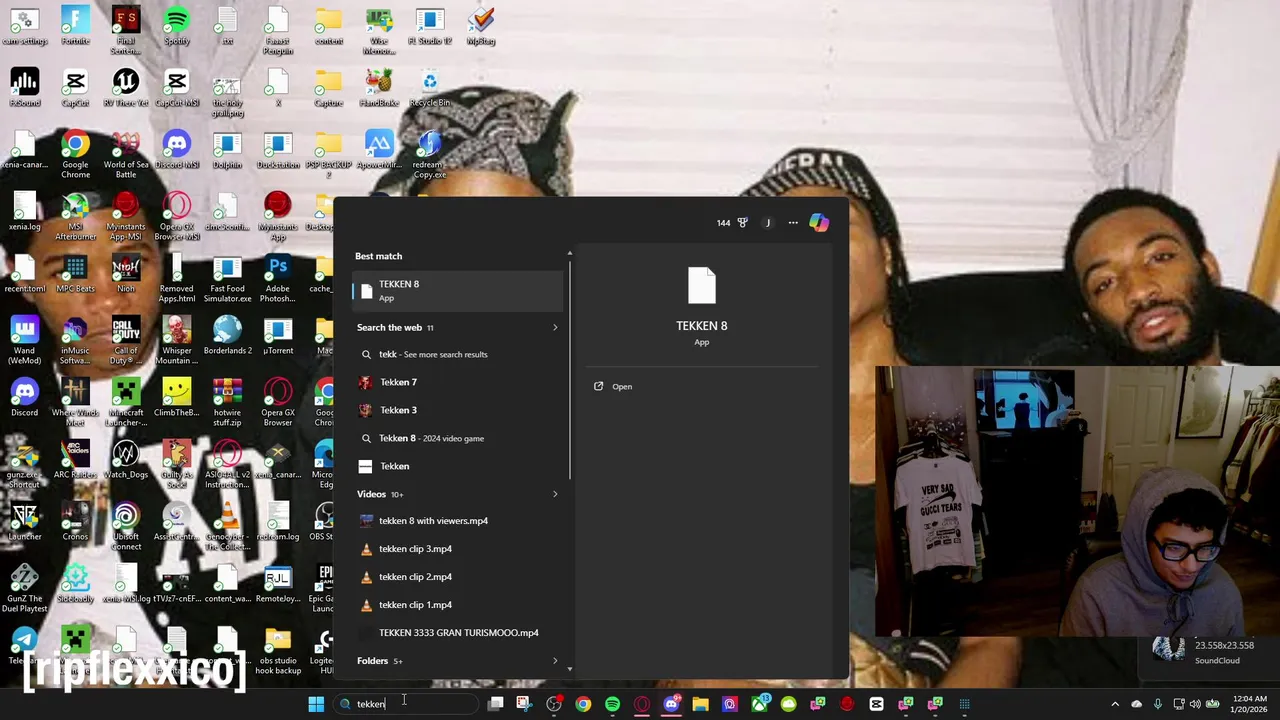Open Ubisoft Connect desktop shortcut
This screenshot has width=1280, height=720.
(126, 527)
